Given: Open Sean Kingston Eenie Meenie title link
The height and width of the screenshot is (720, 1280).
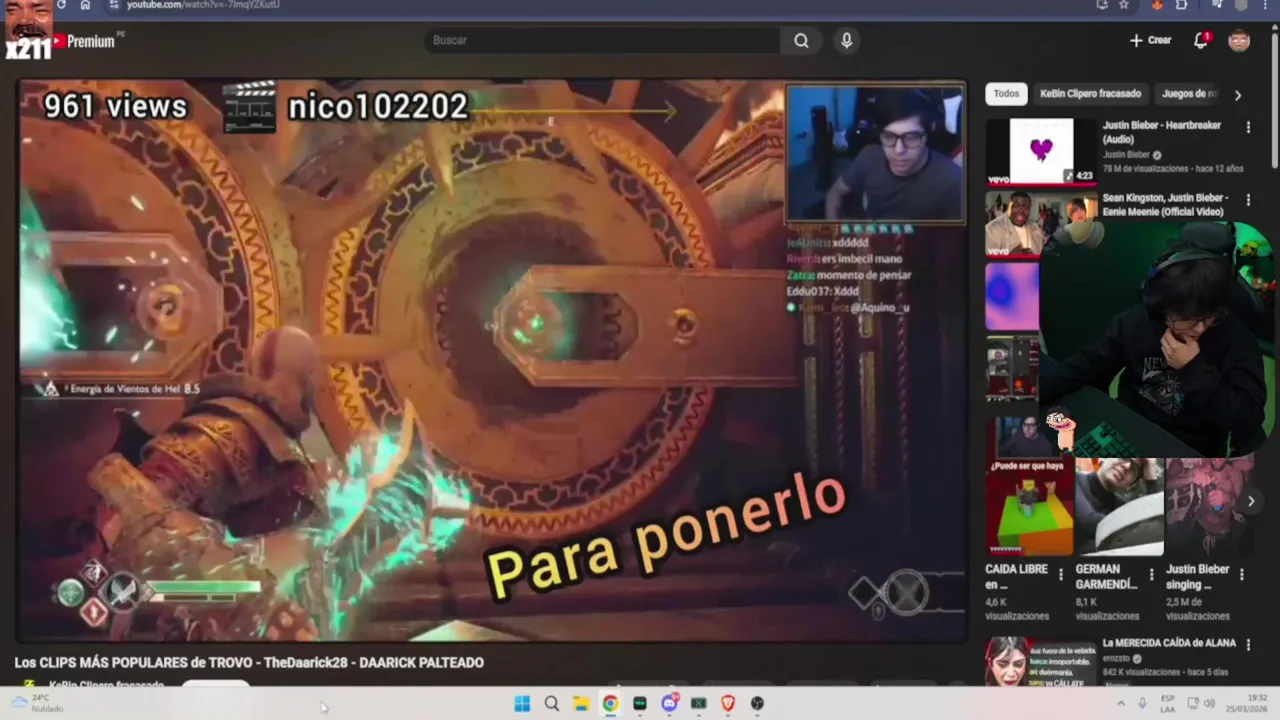Looking at the screenshot, I should [x=1165, y=205].
